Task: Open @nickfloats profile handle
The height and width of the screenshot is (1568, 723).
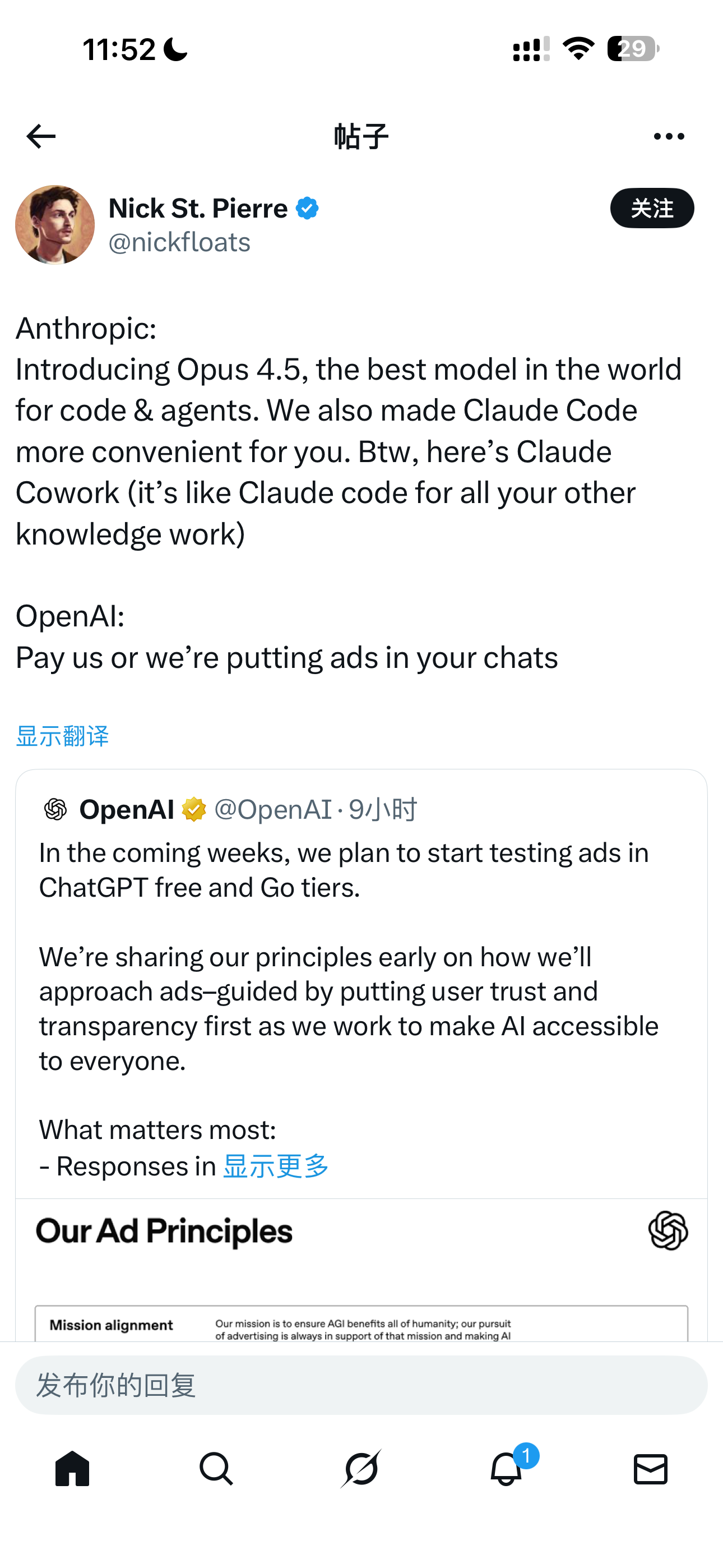Action: [x=179, y=242]
